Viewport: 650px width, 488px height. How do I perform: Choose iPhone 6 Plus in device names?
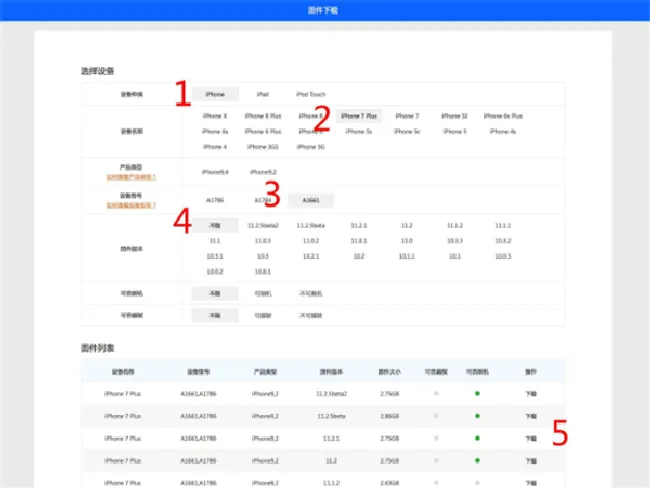(x=263, y=131)
